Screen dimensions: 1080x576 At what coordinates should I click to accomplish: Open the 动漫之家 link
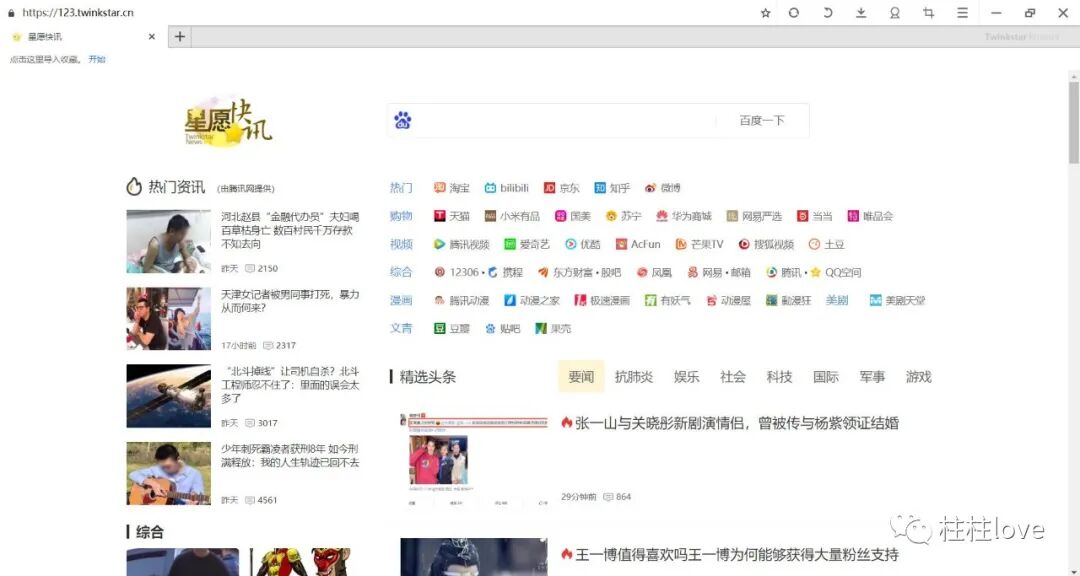tap(532, 301)
